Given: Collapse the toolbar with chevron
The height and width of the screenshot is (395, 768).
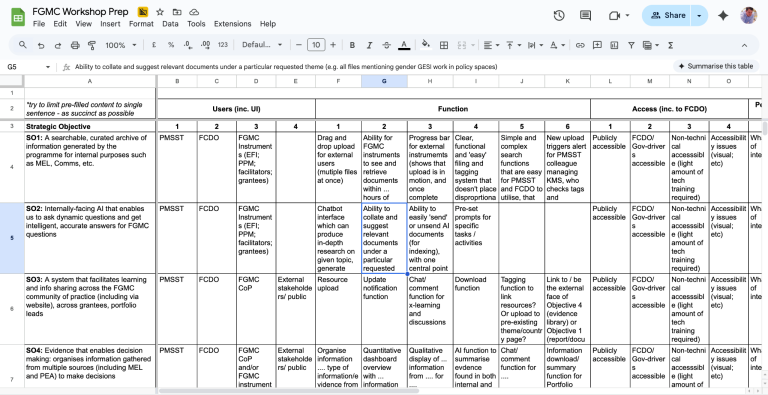Looking at the screenshot, I should 744,45.
